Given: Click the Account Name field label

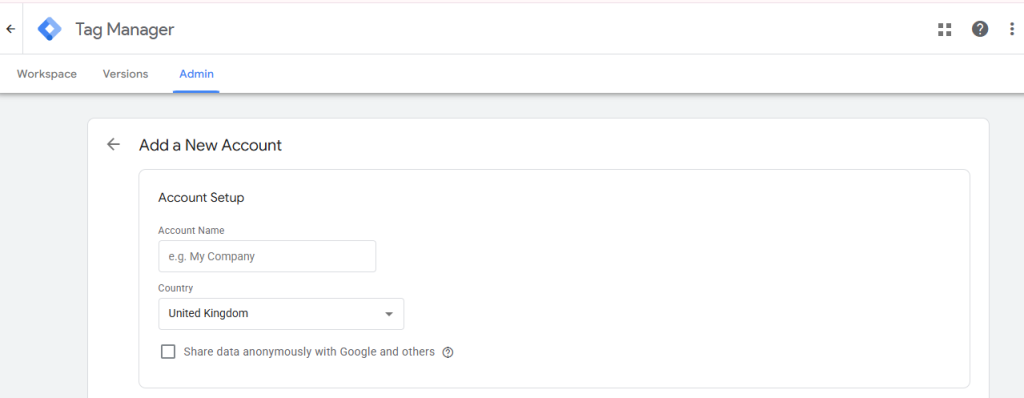Looking at the screenshot, I should click(191, 231).
